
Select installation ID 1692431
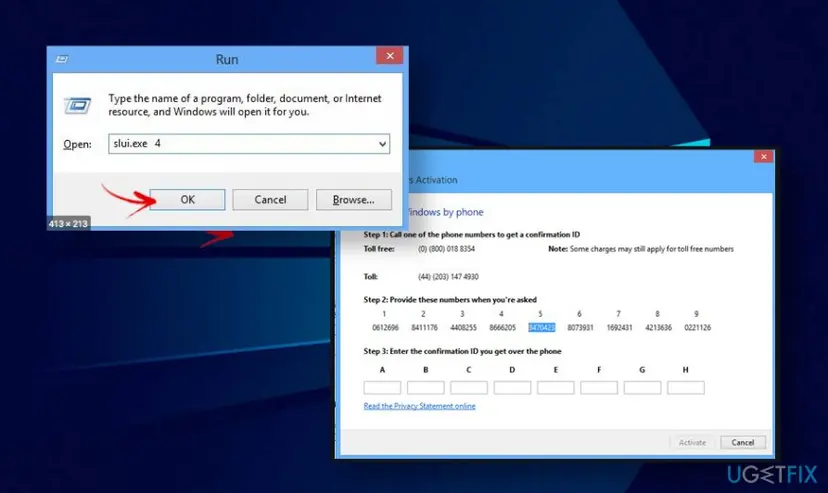tap(619, 327)
